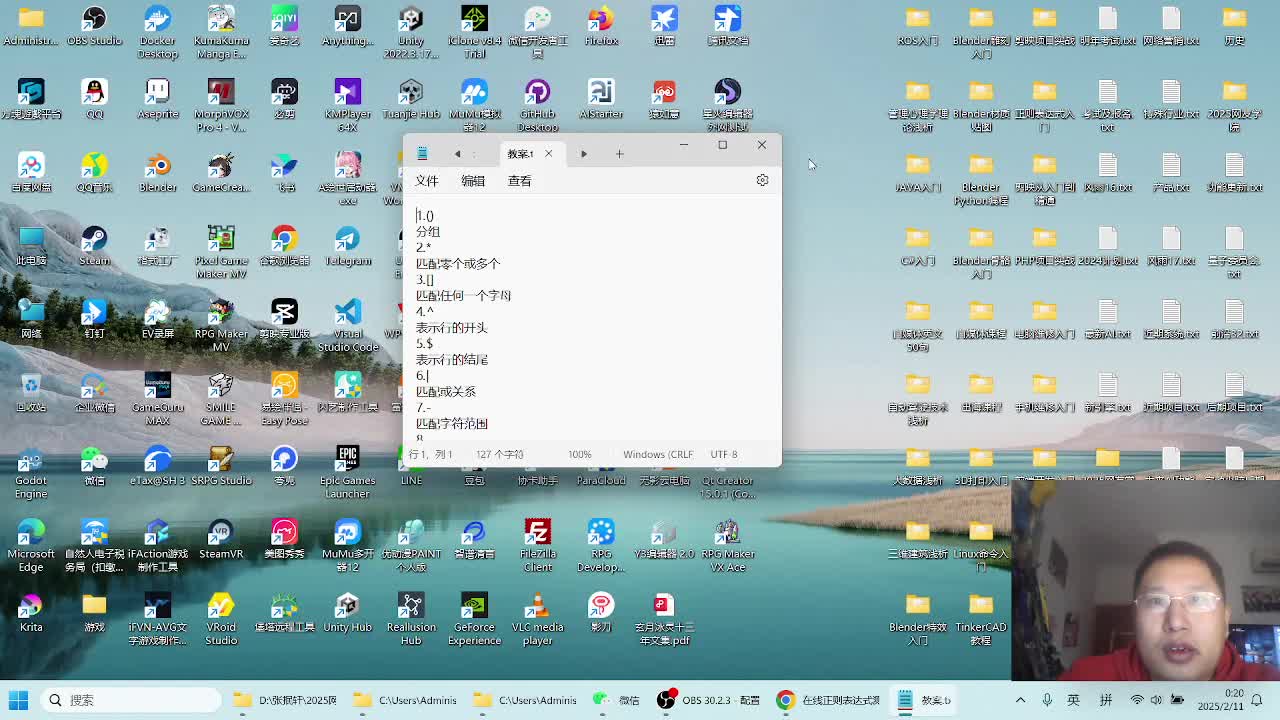1280x720 pixels.
Task: Open the Pixel Game Maker MV shortcut
Action: pos(221,252)
